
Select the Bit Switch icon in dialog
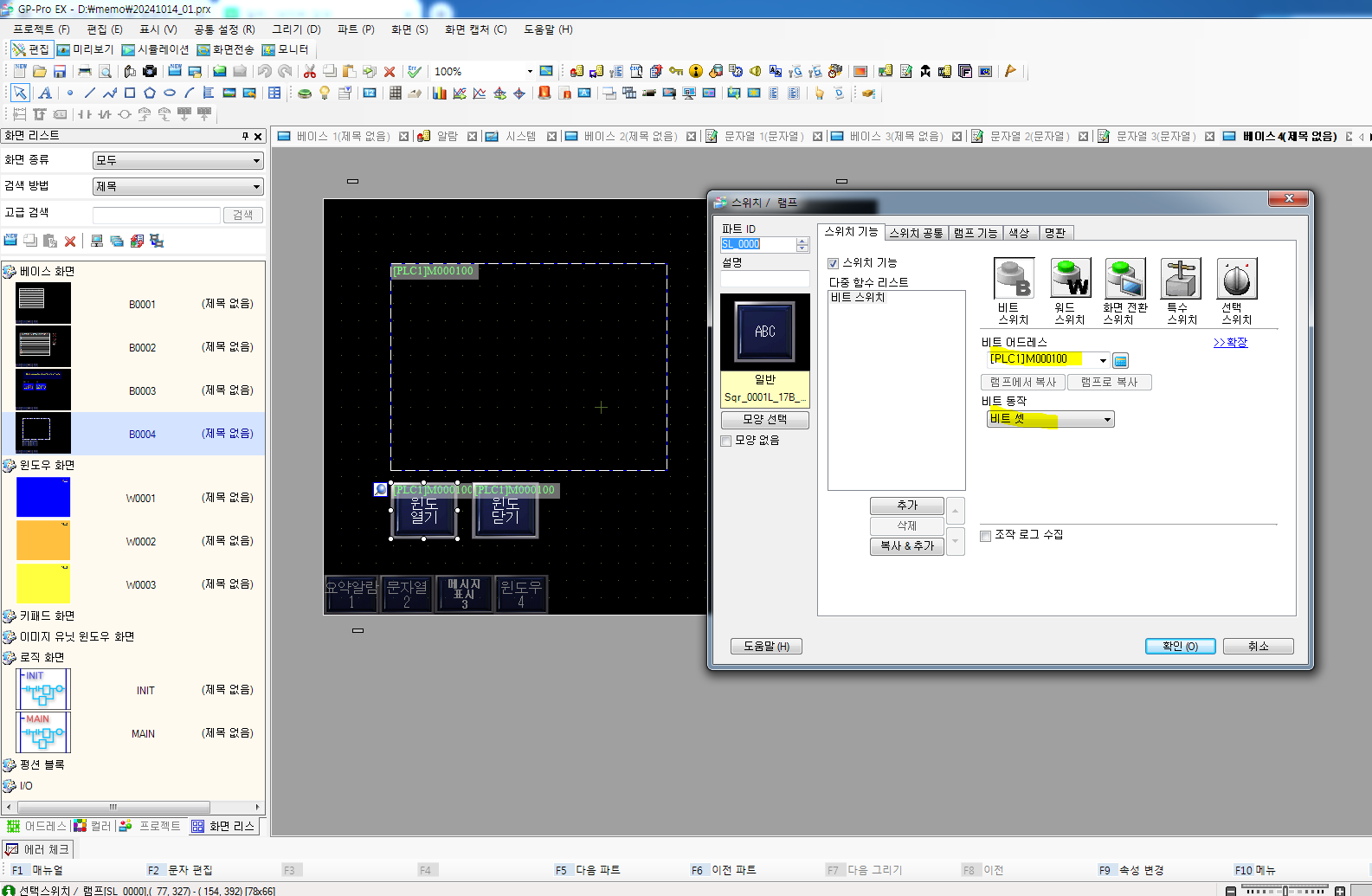(1014, 279)
